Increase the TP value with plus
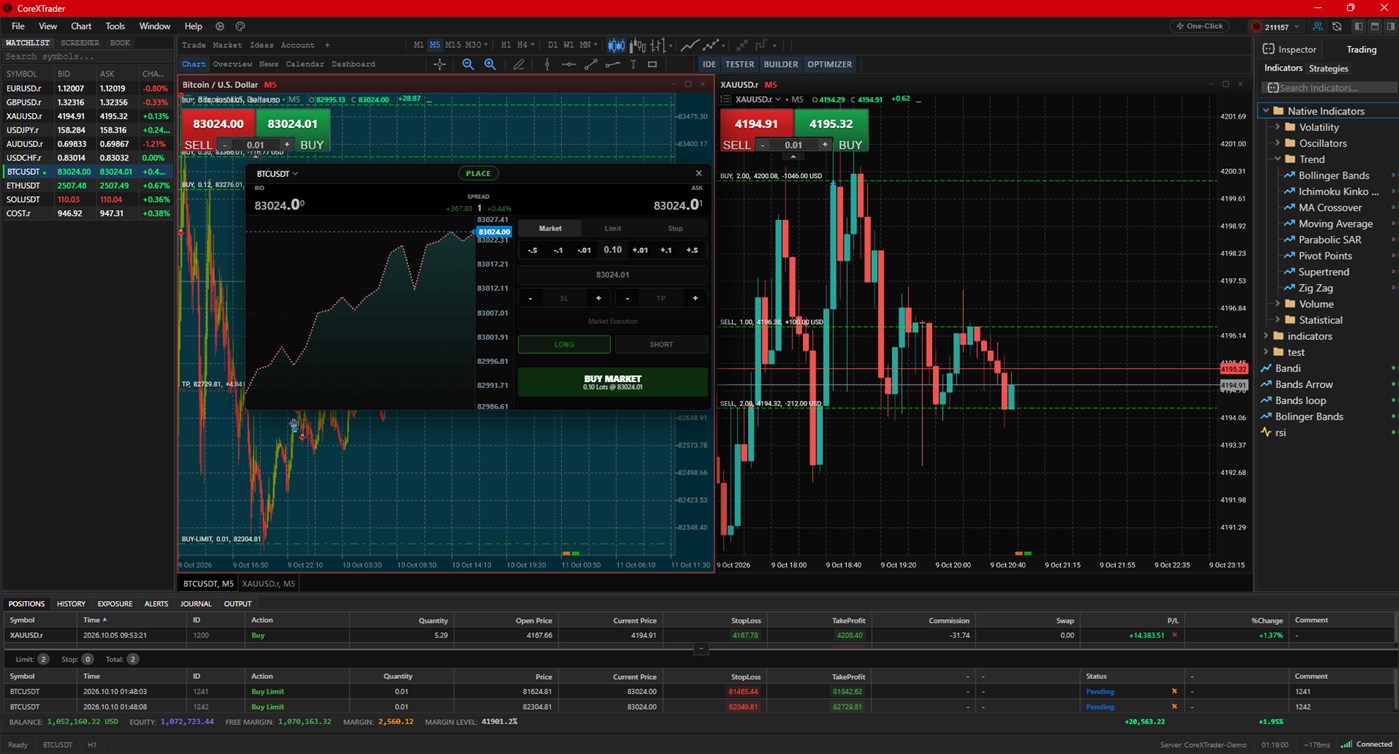 click(x=695, y=298)
